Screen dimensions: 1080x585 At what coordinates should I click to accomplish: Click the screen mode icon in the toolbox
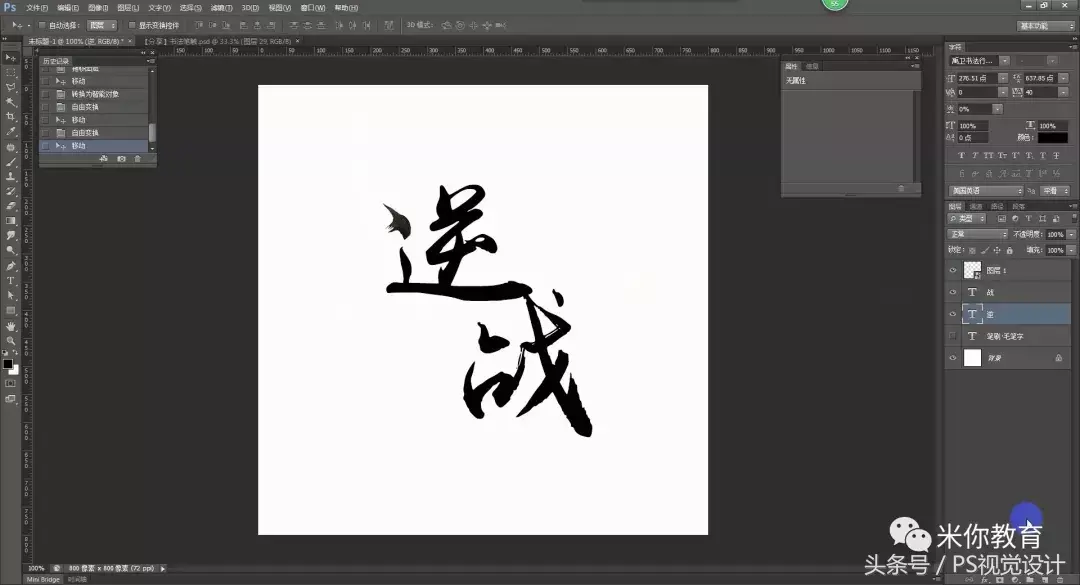[x=10, y=399]
